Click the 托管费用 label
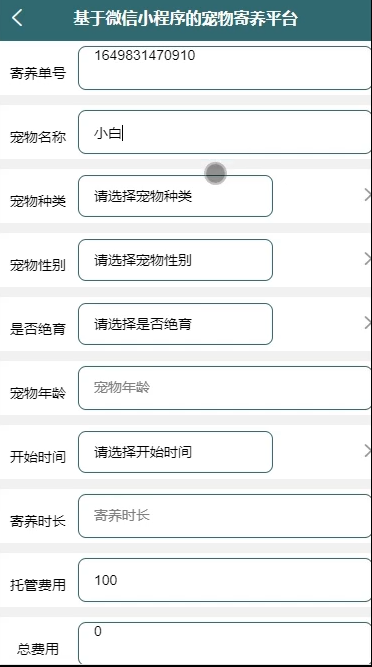Image resolution: width=372 pixels, height=667 pixels. [x=38, y=585]
